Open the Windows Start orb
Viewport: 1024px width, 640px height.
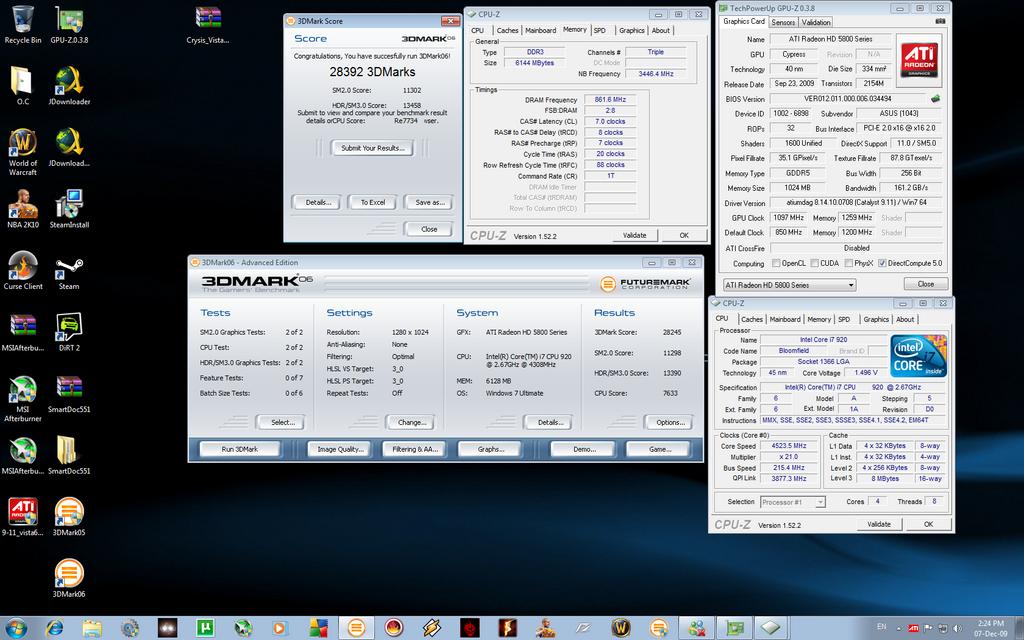click(x=16, y=628)
